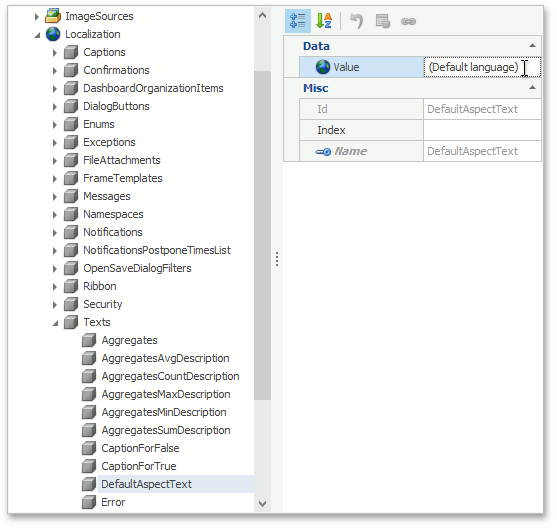557x529 pixels.
Task: Click the cube icon next to AggregatesSumDescription
Action: click(89, 430)
